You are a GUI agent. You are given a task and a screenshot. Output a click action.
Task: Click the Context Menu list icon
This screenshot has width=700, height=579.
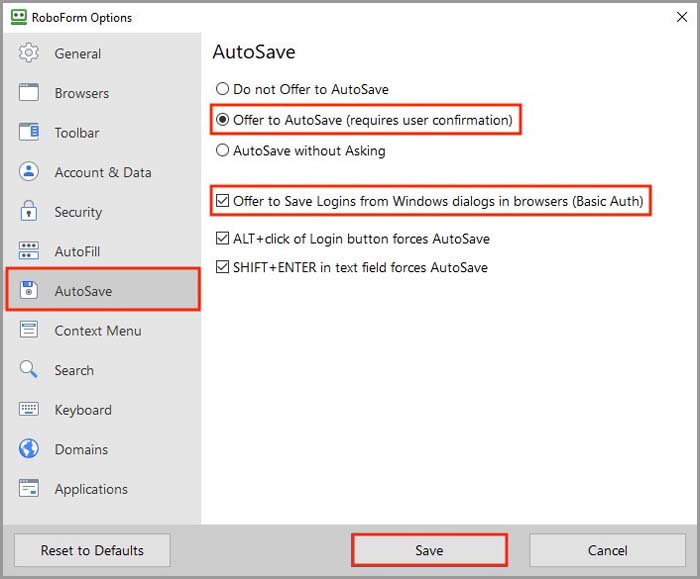(29, 330)
